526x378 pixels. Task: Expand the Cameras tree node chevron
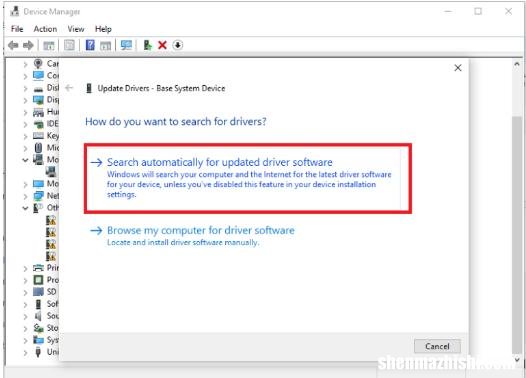[x=25, y=64]
